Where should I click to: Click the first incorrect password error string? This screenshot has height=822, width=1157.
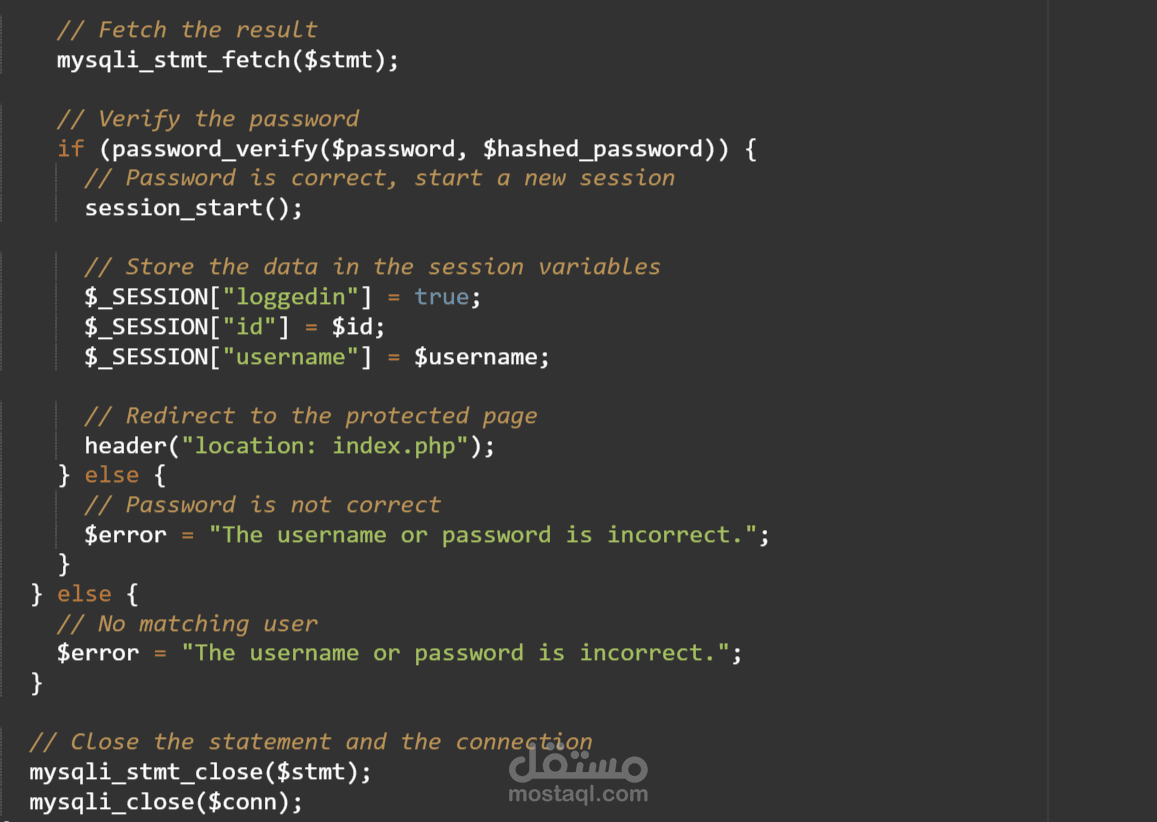pos(483,535)
